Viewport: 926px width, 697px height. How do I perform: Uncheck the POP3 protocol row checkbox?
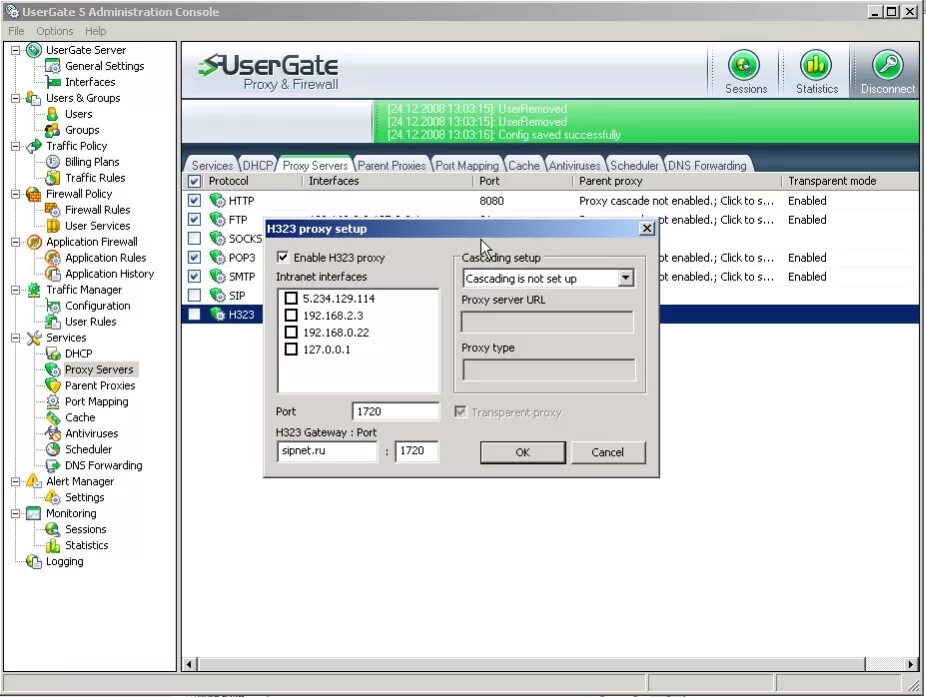(194, 258)
